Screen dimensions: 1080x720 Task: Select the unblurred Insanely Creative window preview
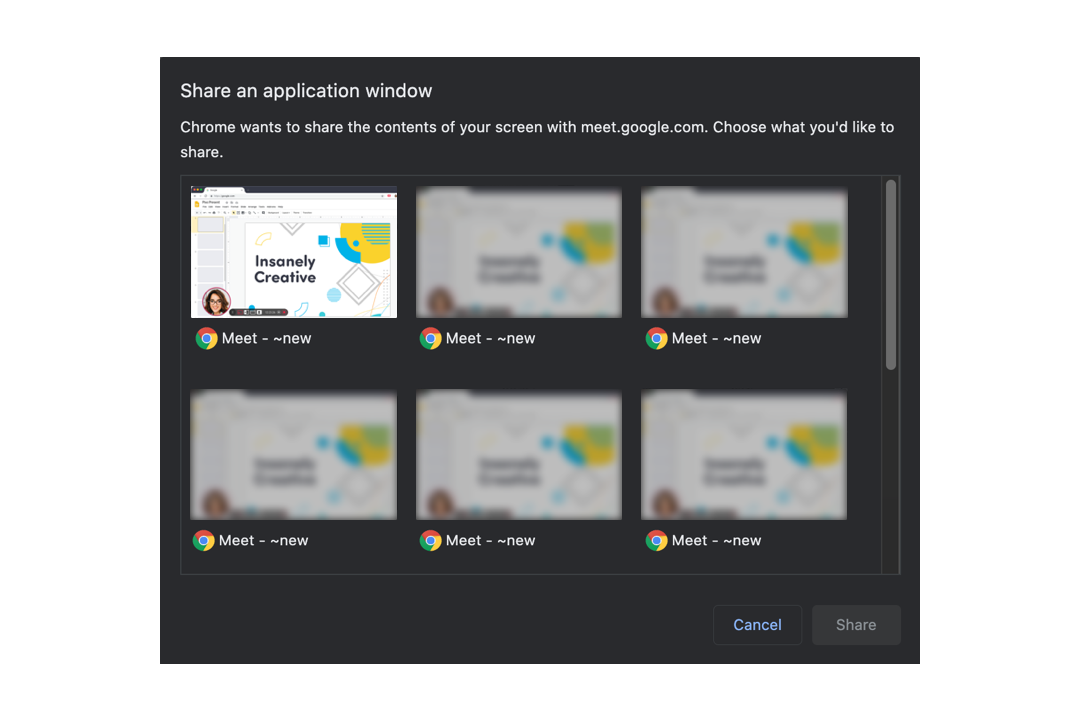click(294, 252)
